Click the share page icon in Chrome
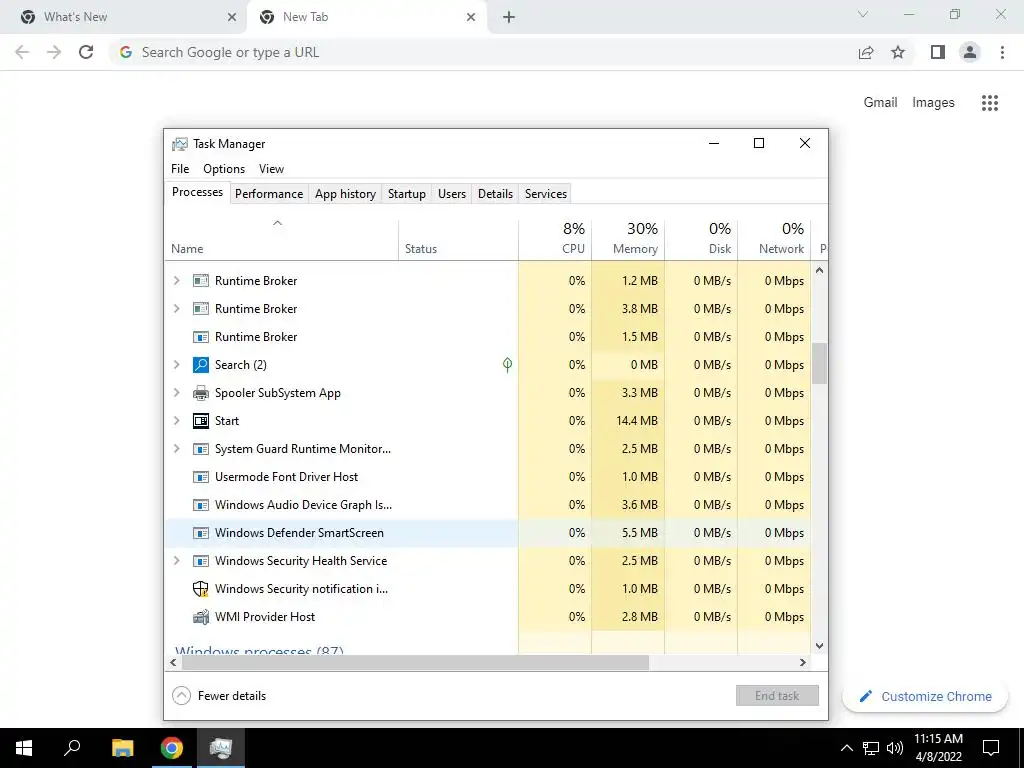Viewport: 1024px width, 768px height. (x=866, y=52)
